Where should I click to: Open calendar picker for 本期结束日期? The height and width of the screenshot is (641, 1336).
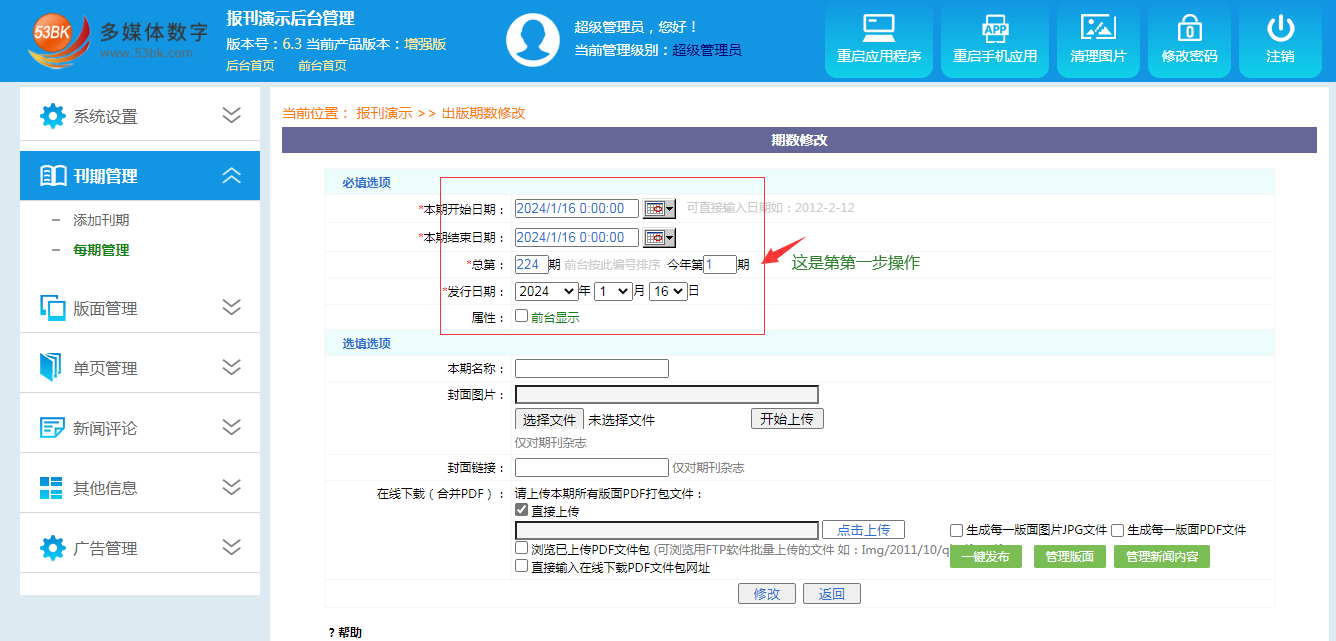pos(659,238)
